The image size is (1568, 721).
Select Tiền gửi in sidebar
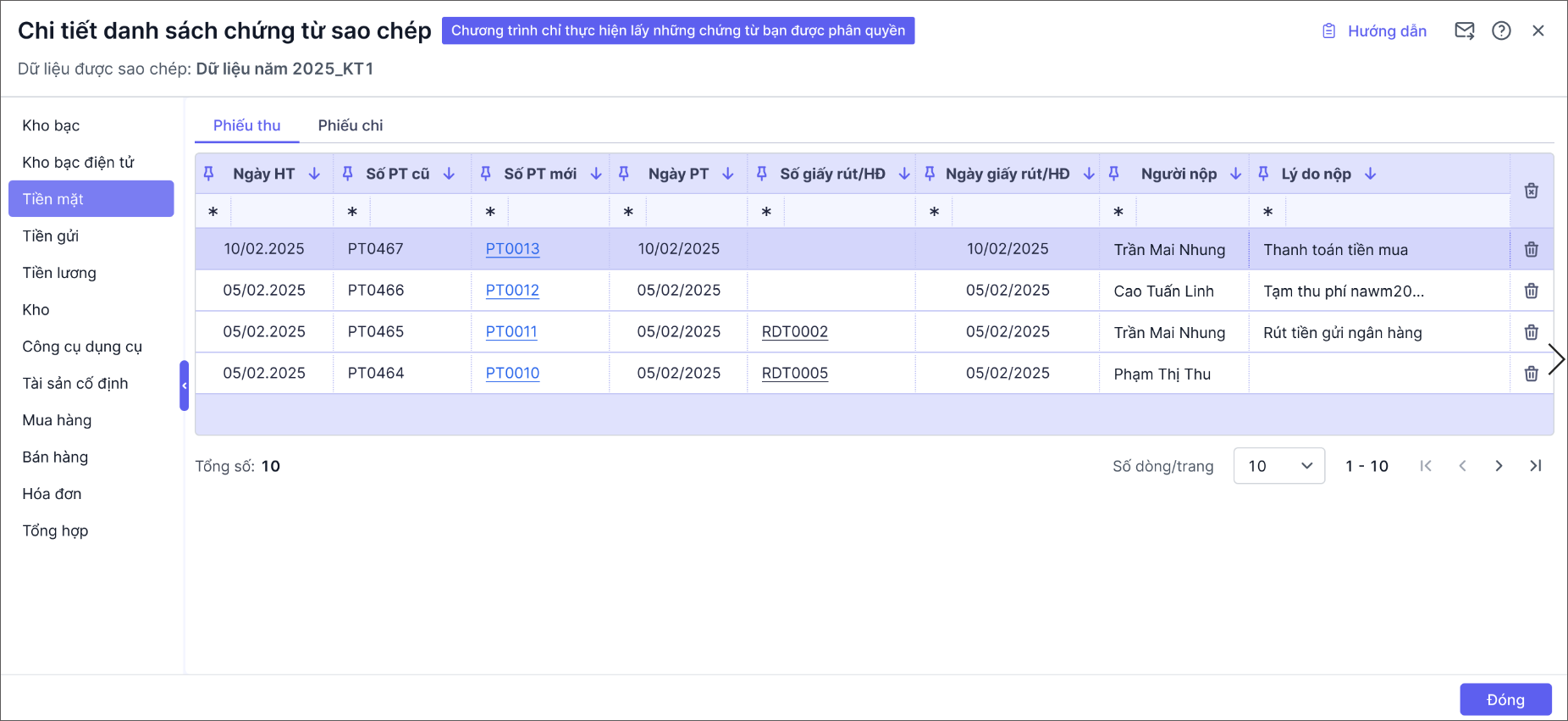click(x=51, y=236)
